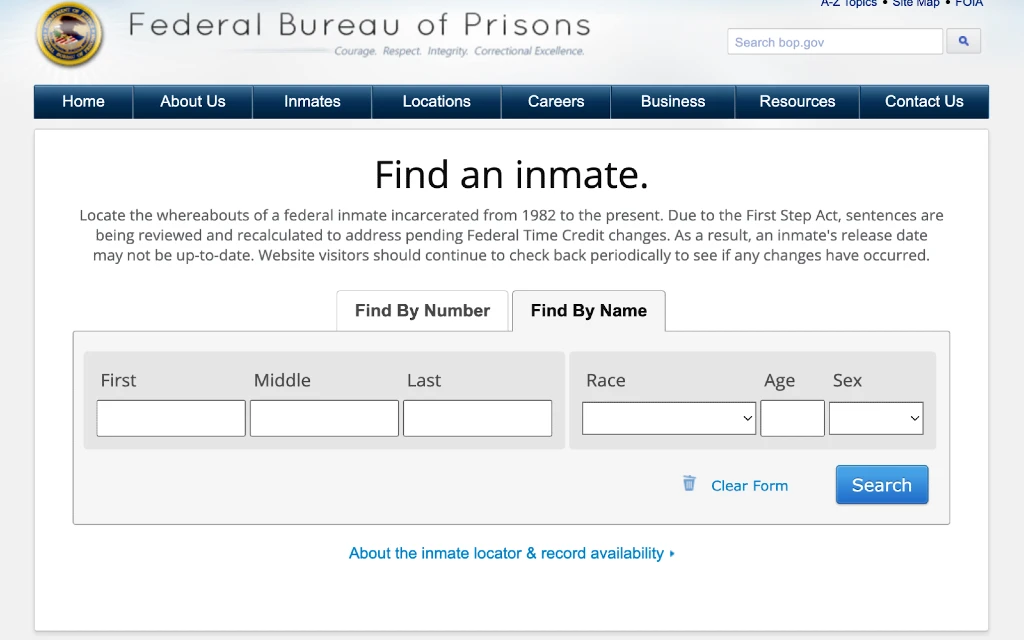Viewport: 1024px width, 640px height.
Task: Click the Clear Form link
Action: [749, 486]
